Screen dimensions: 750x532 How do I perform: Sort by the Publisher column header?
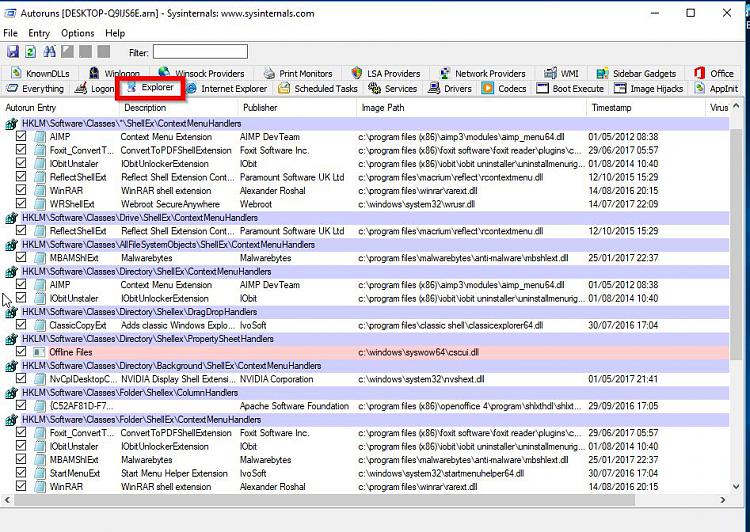click(260, 107)
